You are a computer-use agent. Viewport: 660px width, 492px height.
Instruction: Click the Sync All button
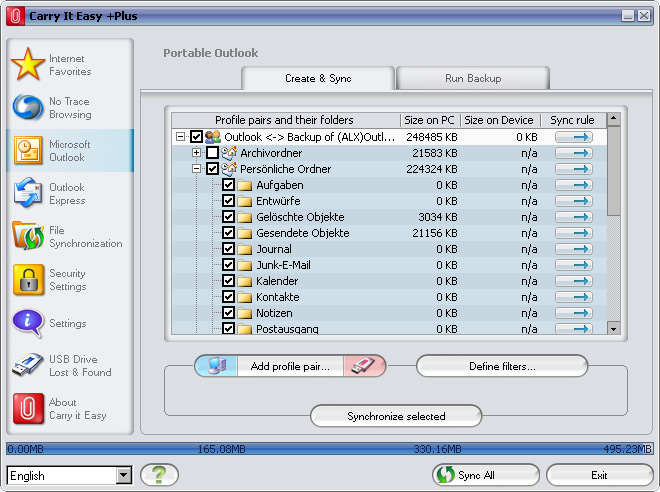click(486, 475)
